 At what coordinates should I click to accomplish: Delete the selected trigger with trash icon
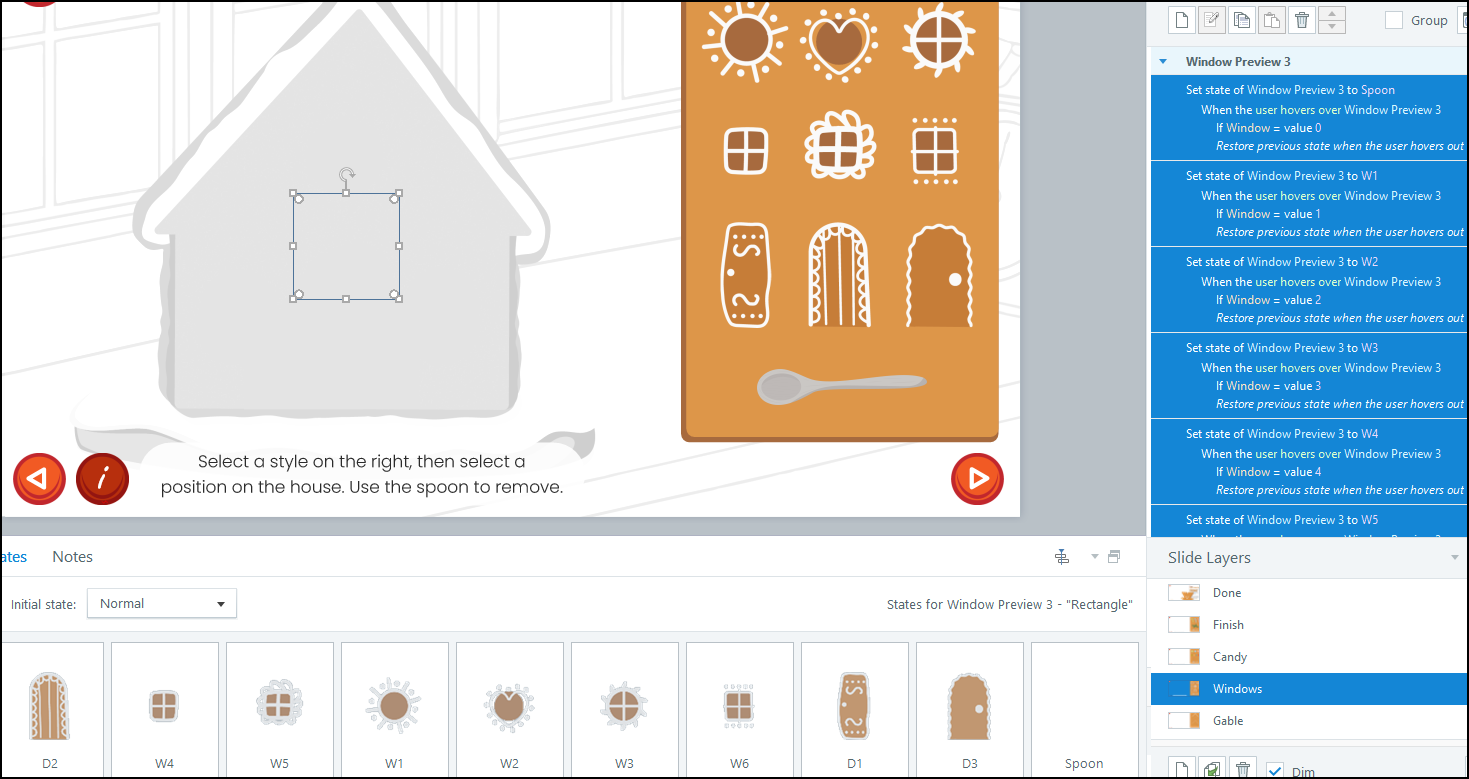click(1301, 20)
